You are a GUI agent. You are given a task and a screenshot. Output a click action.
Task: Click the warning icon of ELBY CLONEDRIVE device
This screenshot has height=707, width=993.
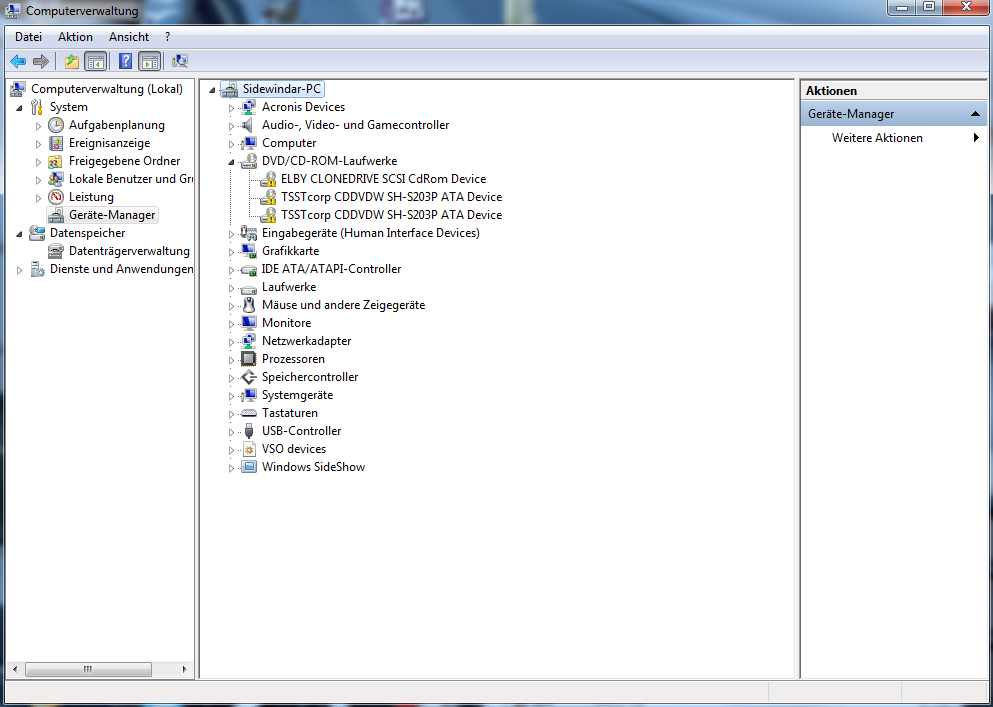(x=269, y=179)
